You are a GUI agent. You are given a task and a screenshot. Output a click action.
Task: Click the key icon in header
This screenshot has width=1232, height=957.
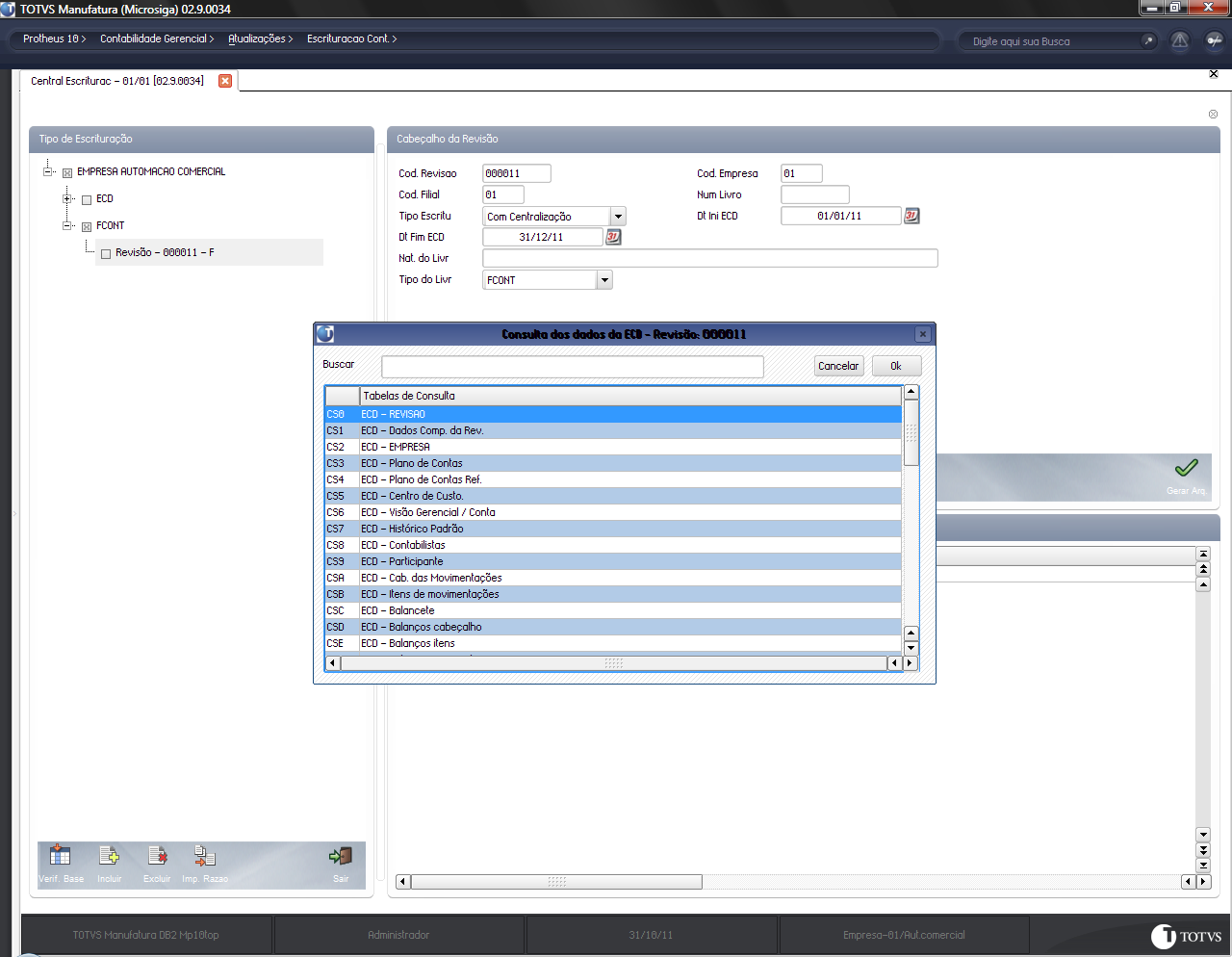[1214, 40]
